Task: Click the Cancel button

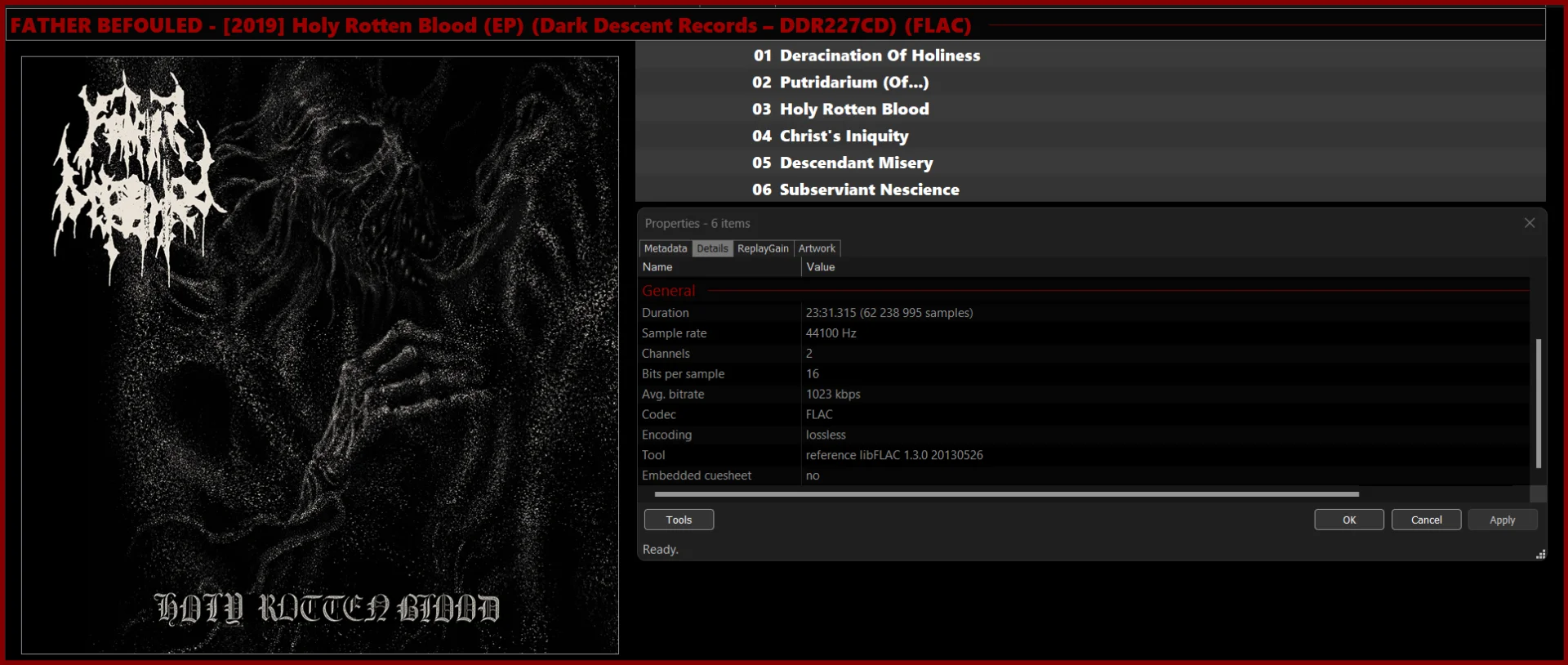Action: coord(1426,520)
